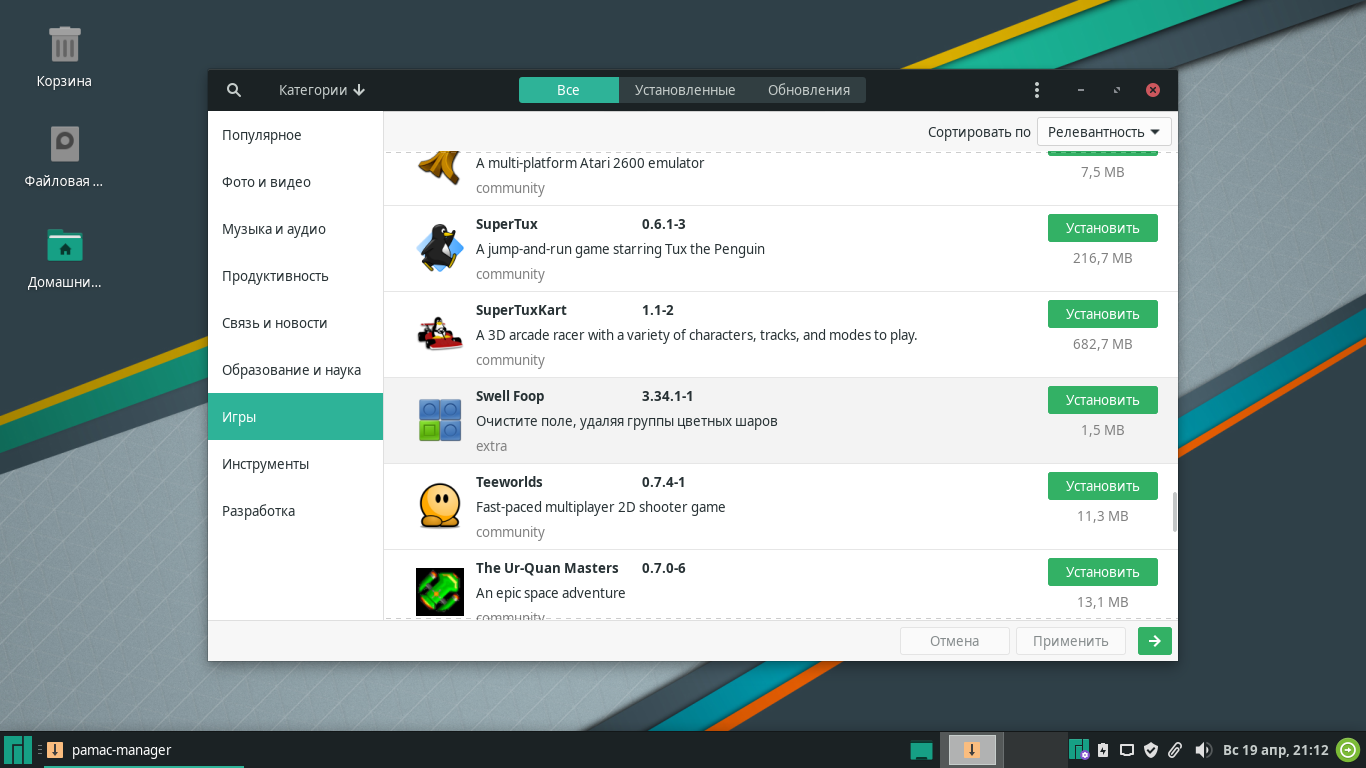Click the display notification tray icon
This screenshot has height=768, width=1366.
pos(1127,750)
